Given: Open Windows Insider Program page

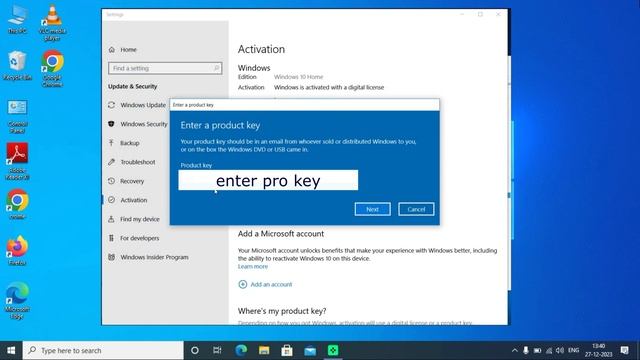Looking at the screenshot, I should (154, 257).
